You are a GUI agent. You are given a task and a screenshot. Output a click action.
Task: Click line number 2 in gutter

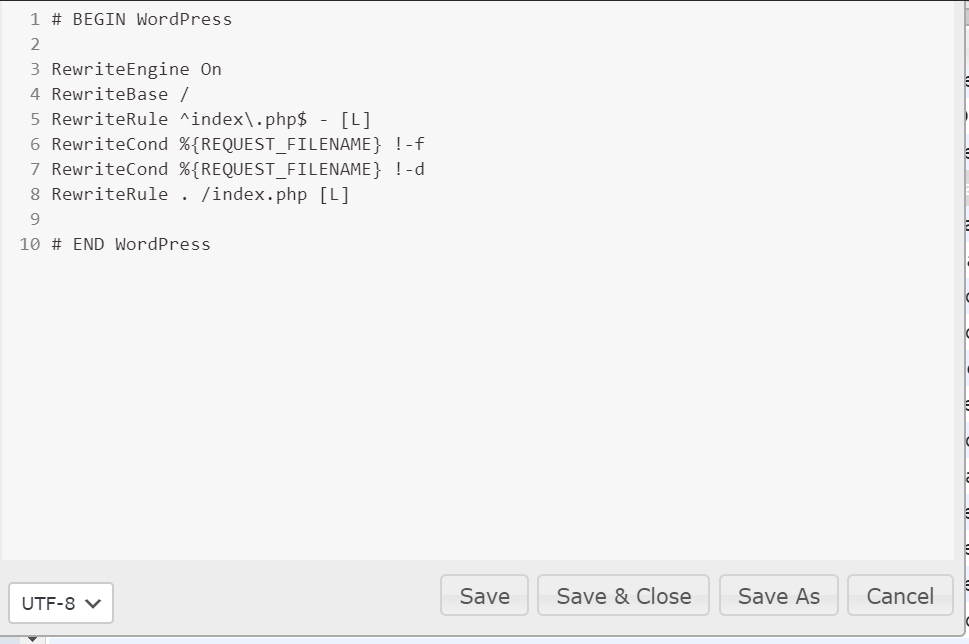35,44
